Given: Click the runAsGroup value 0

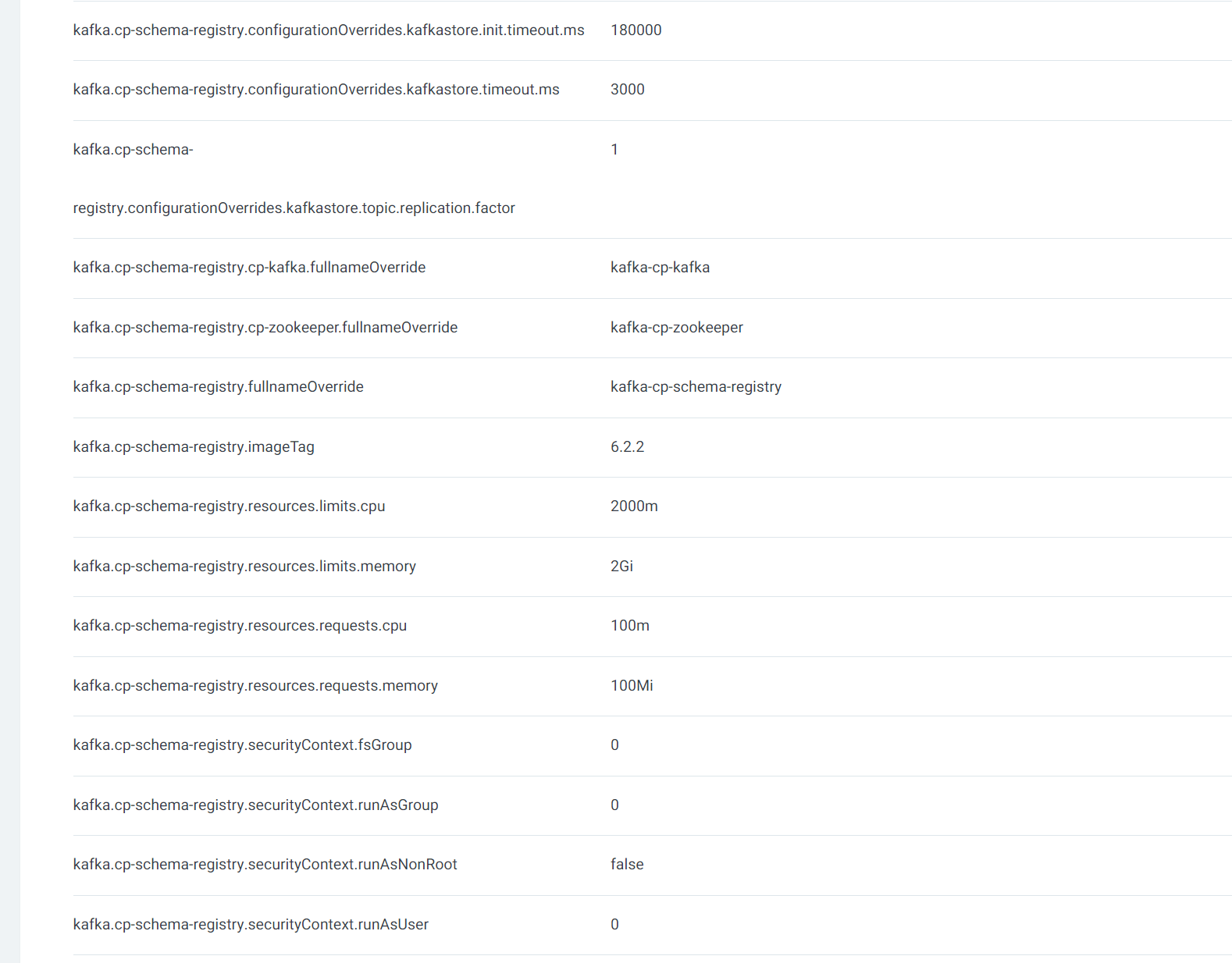Looking at the screenshot, I should click(x=614, y=805).
